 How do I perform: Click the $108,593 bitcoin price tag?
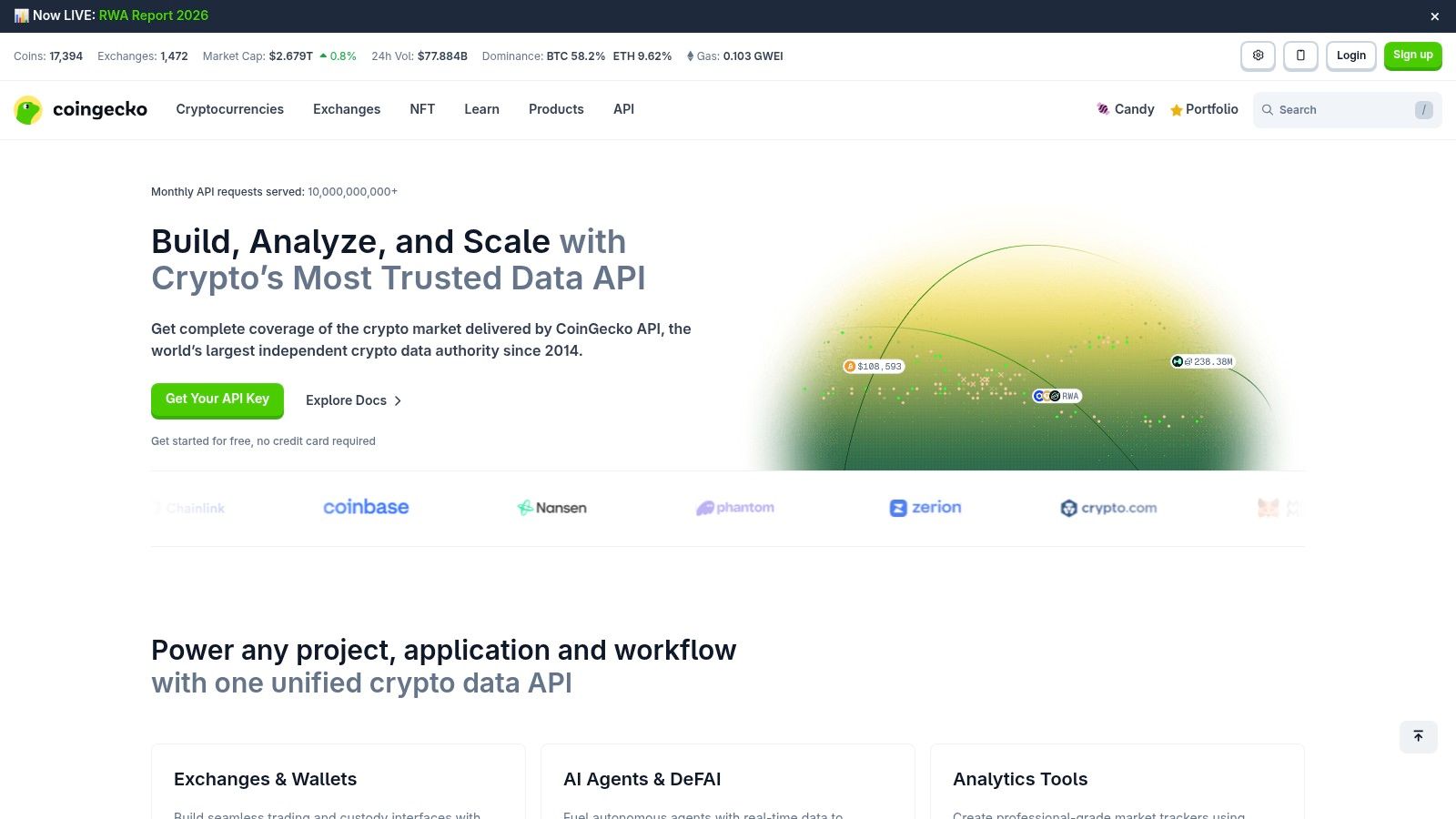(x=873, y=366)
